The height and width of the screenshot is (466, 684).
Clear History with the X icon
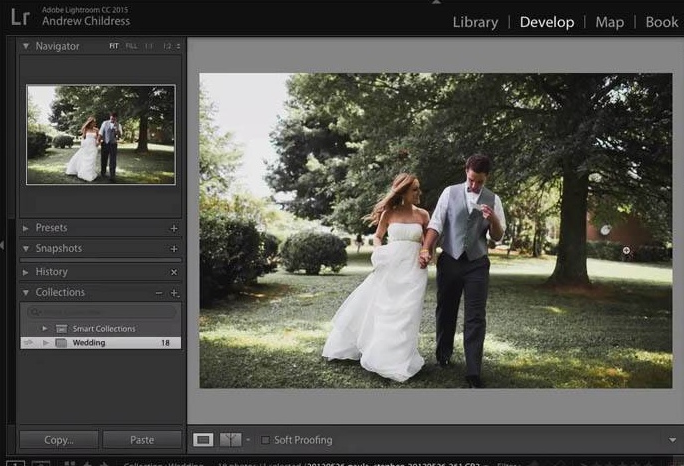coord(174,272)
